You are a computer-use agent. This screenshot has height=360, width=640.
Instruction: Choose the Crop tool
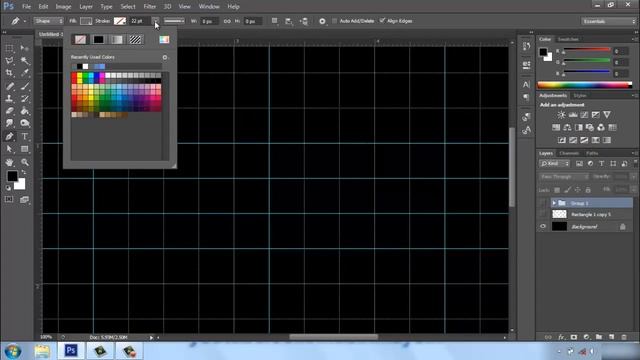(x=9, y=73)
